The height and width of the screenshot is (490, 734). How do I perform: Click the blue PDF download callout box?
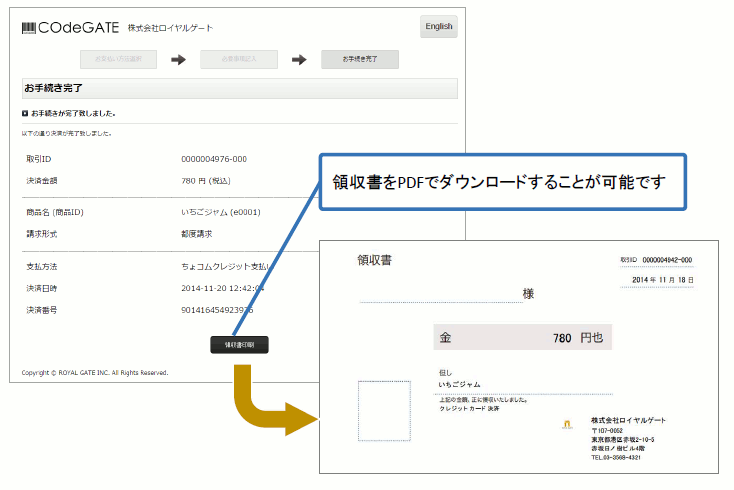(503, 182)
